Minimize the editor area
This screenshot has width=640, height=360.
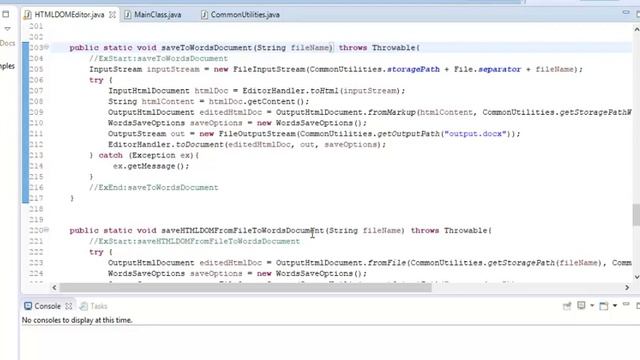pyautogui.click(x=626, y=13)
